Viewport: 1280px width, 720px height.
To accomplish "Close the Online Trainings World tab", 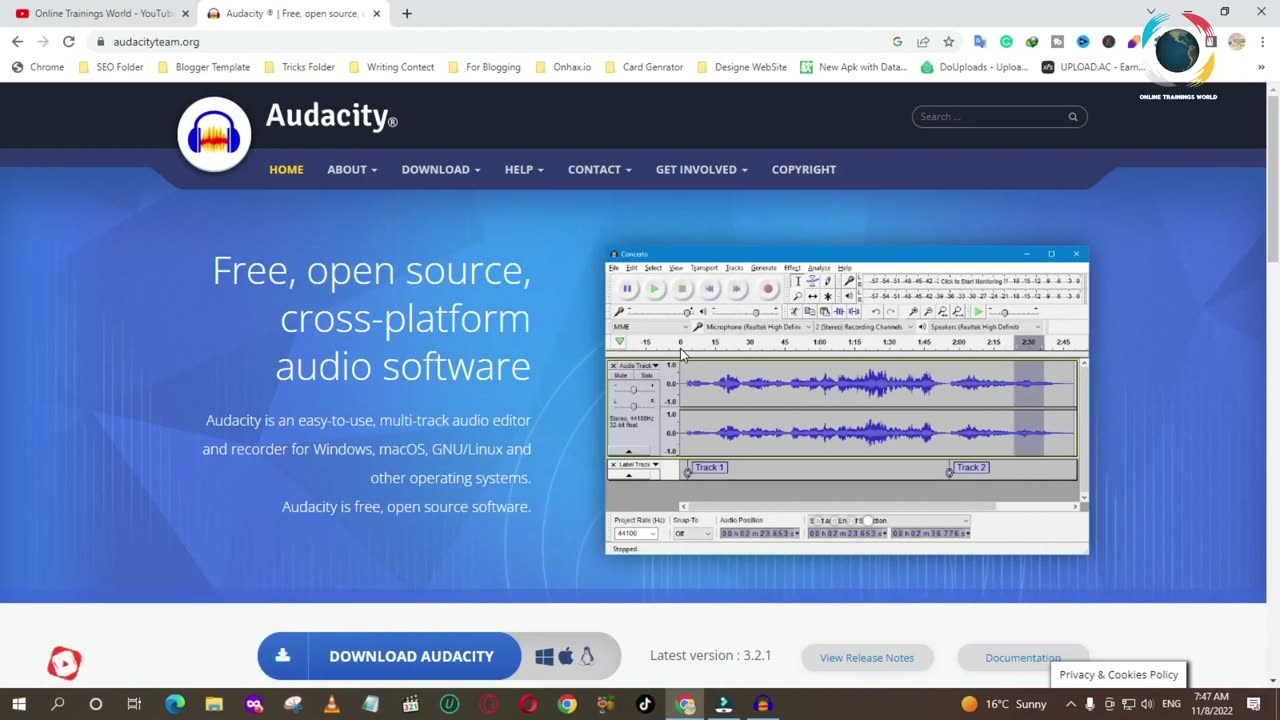I will coord(185,14).
